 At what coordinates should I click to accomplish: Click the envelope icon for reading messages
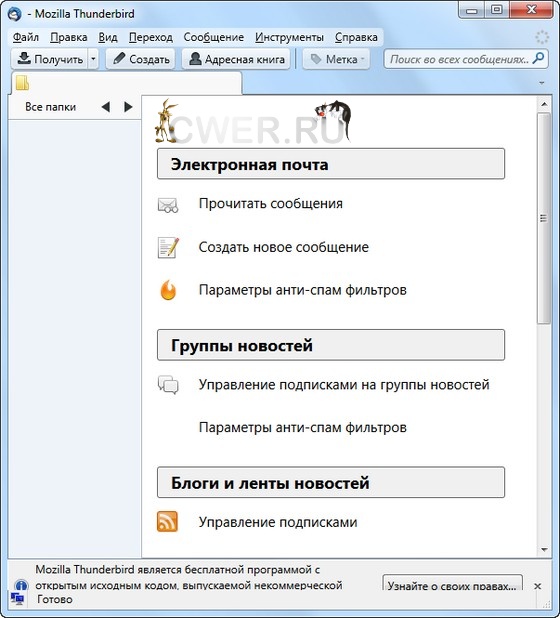click(168, 205)
